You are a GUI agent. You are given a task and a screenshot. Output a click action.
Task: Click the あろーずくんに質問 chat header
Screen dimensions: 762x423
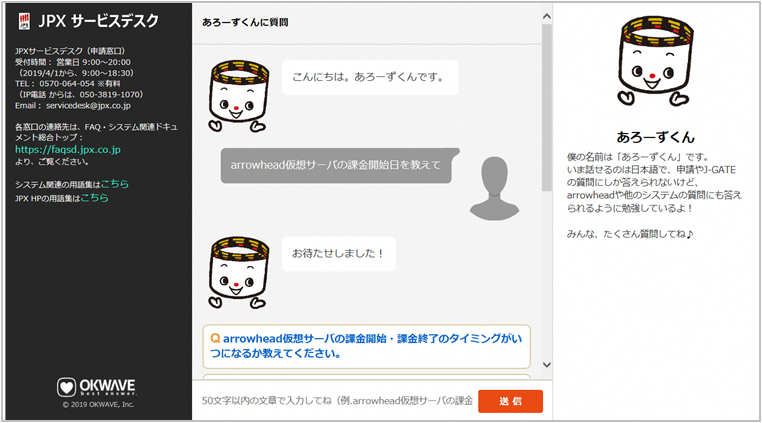tap(245, 22)
